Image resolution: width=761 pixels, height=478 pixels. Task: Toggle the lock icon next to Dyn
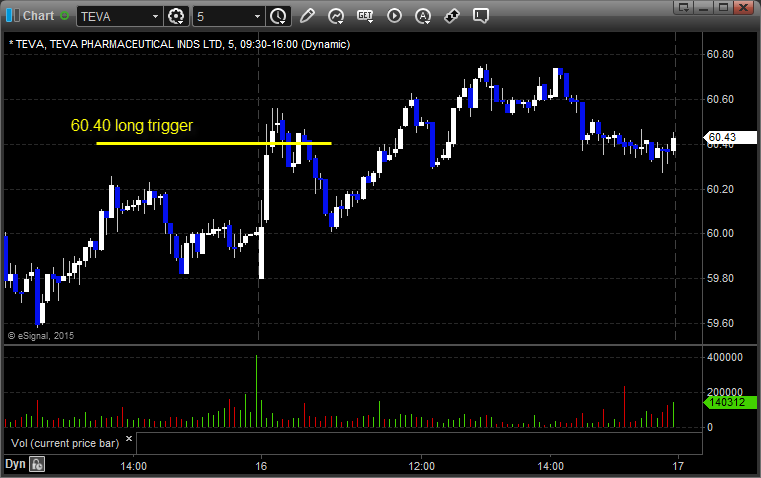click(x=37, y=464)
